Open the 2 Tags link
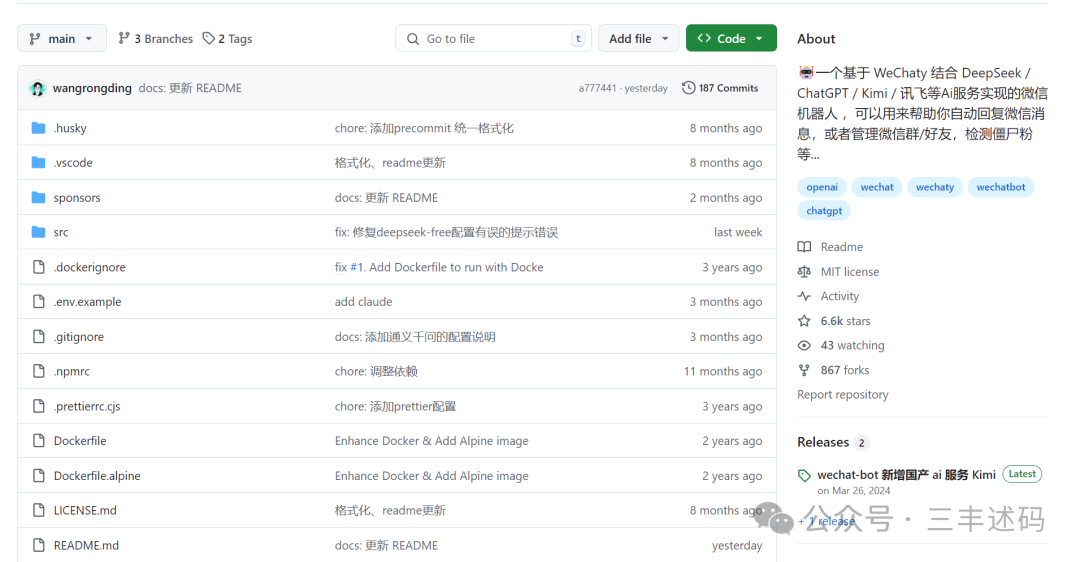This screenshot has width=1080, height=562. pyautogui.click(x=227, y=39)
